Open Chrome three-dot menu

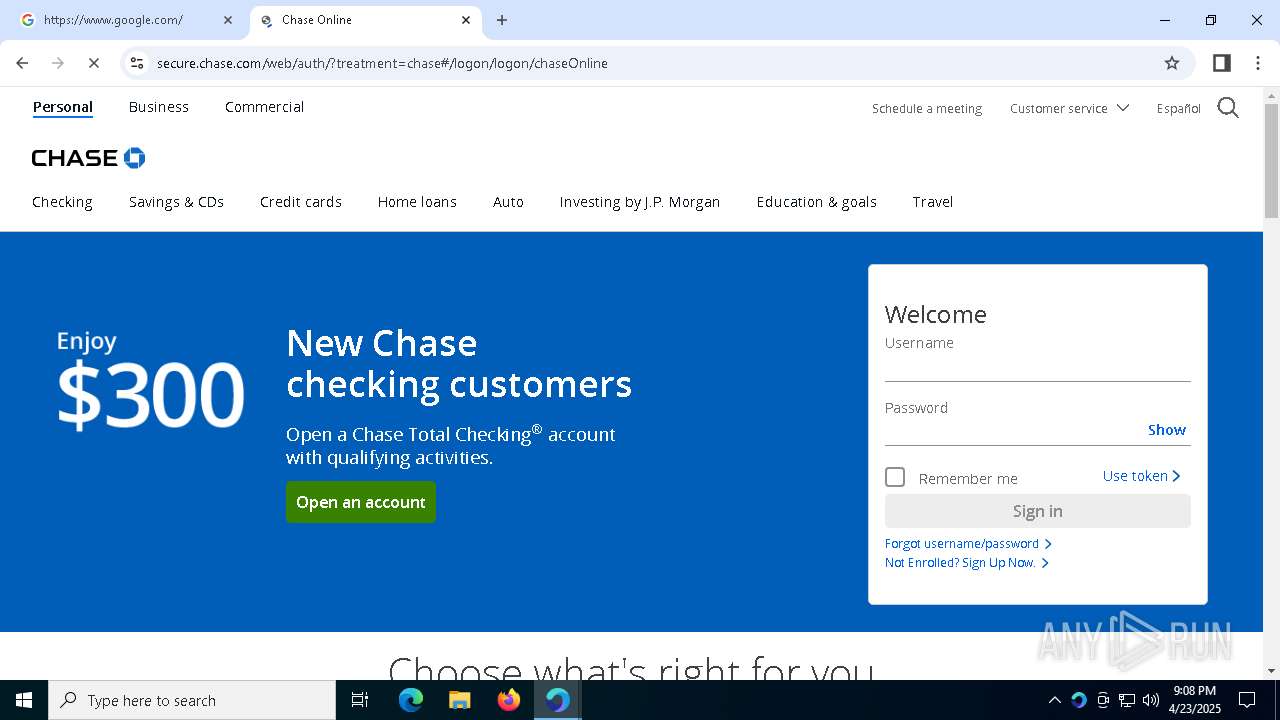click(x=1257, y=63)
